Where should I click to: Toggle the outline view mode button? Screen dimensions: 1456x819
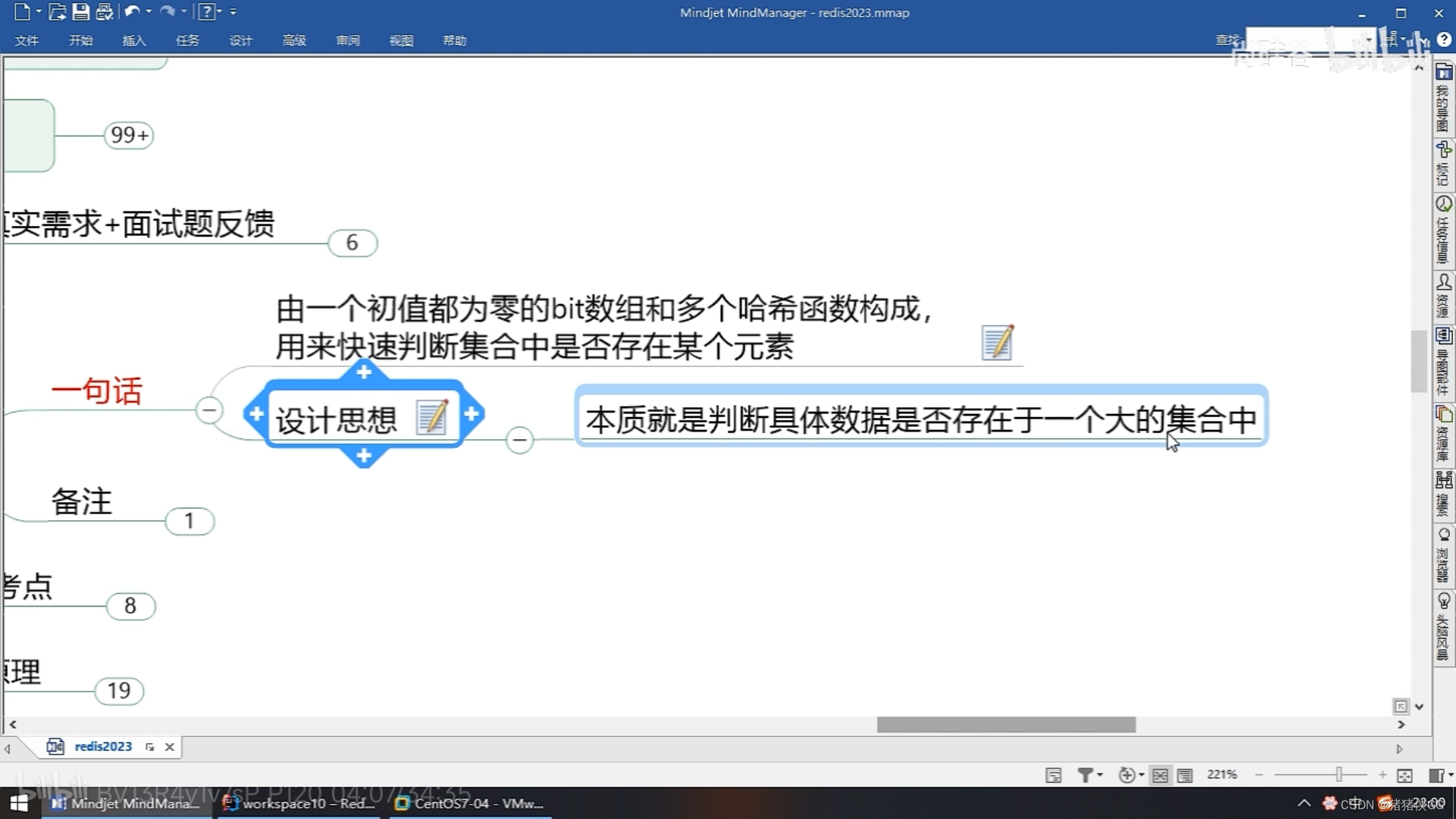[x=1185, y=775]
